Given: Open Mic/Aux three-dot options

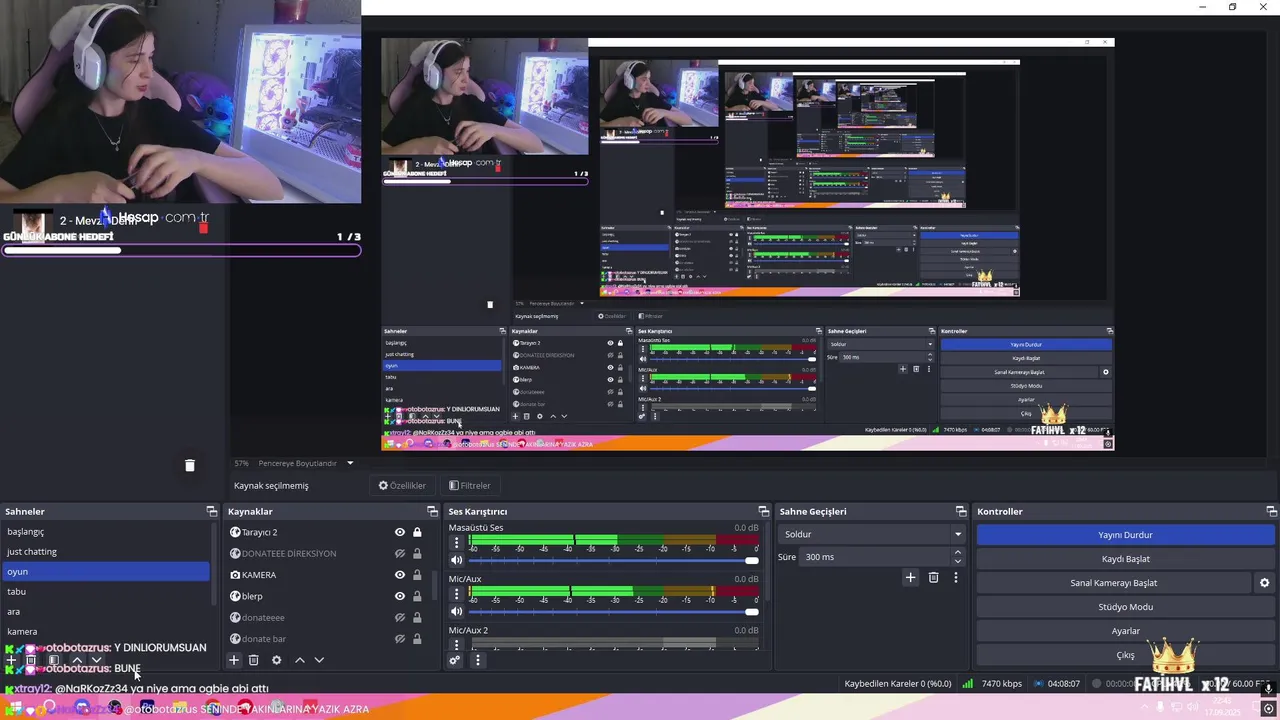Looking at the screenshot, I should [457, 594].
